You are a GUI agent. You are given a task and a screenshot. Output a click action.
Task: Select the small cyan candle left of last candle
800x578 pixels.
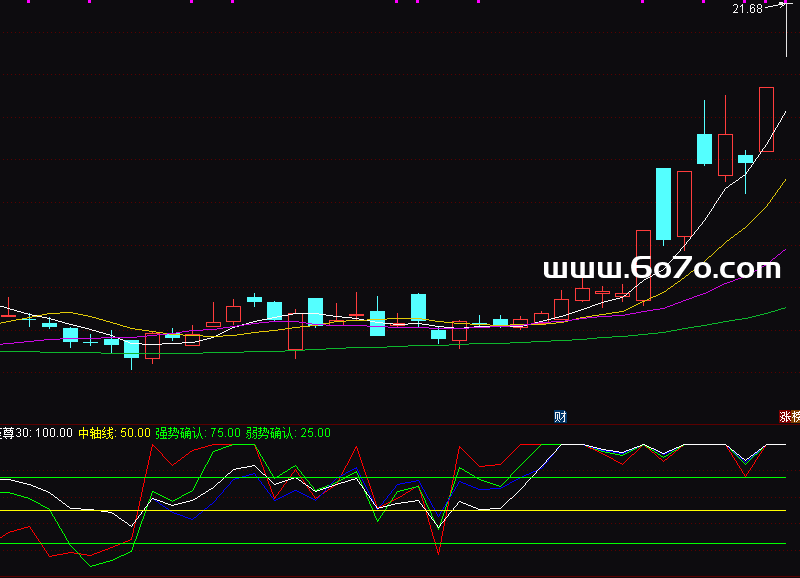[x=745, y=158]
